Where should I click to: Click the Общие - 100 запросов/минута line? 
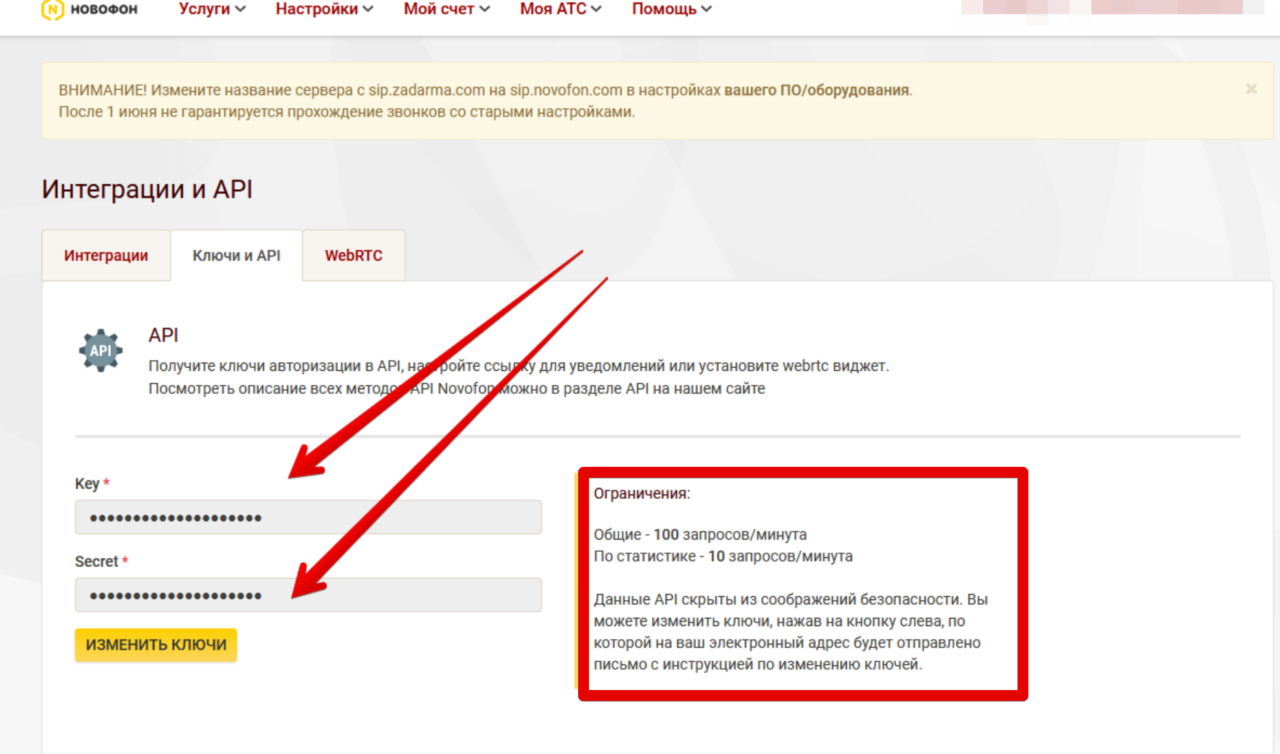click(700, 534)
